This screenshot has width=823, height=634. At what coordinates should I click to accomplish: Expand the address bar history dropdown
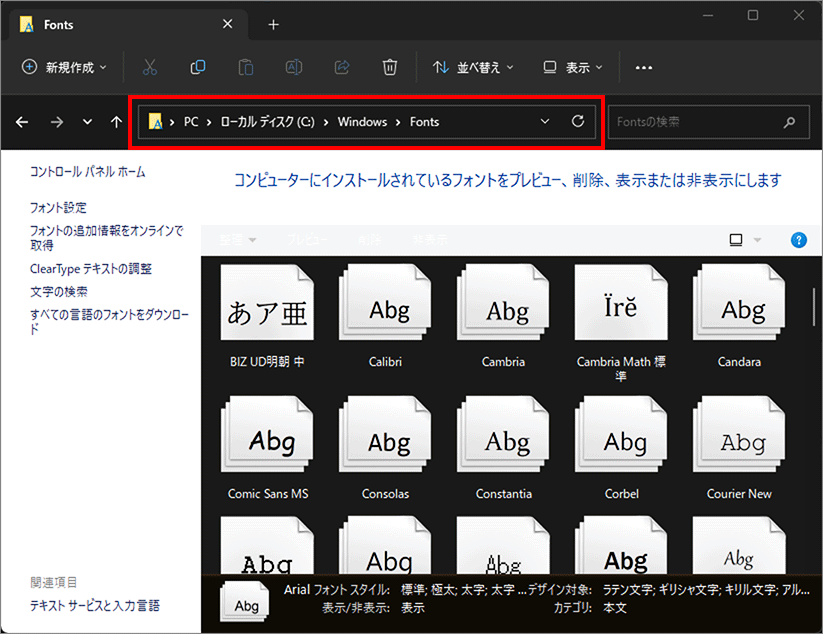tap(545, 121)
